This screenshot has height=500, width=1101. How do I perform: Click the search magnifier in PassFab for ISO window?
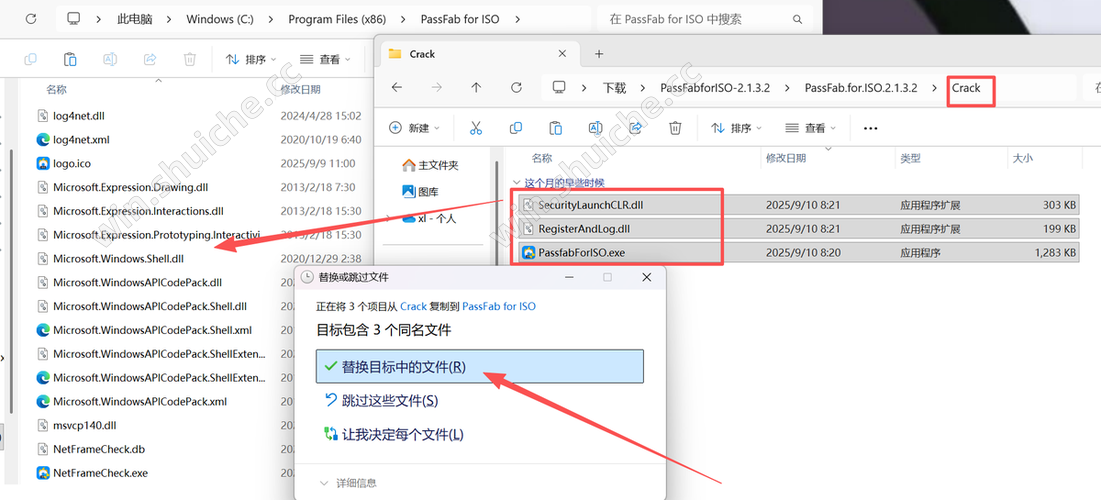[797, 20]
